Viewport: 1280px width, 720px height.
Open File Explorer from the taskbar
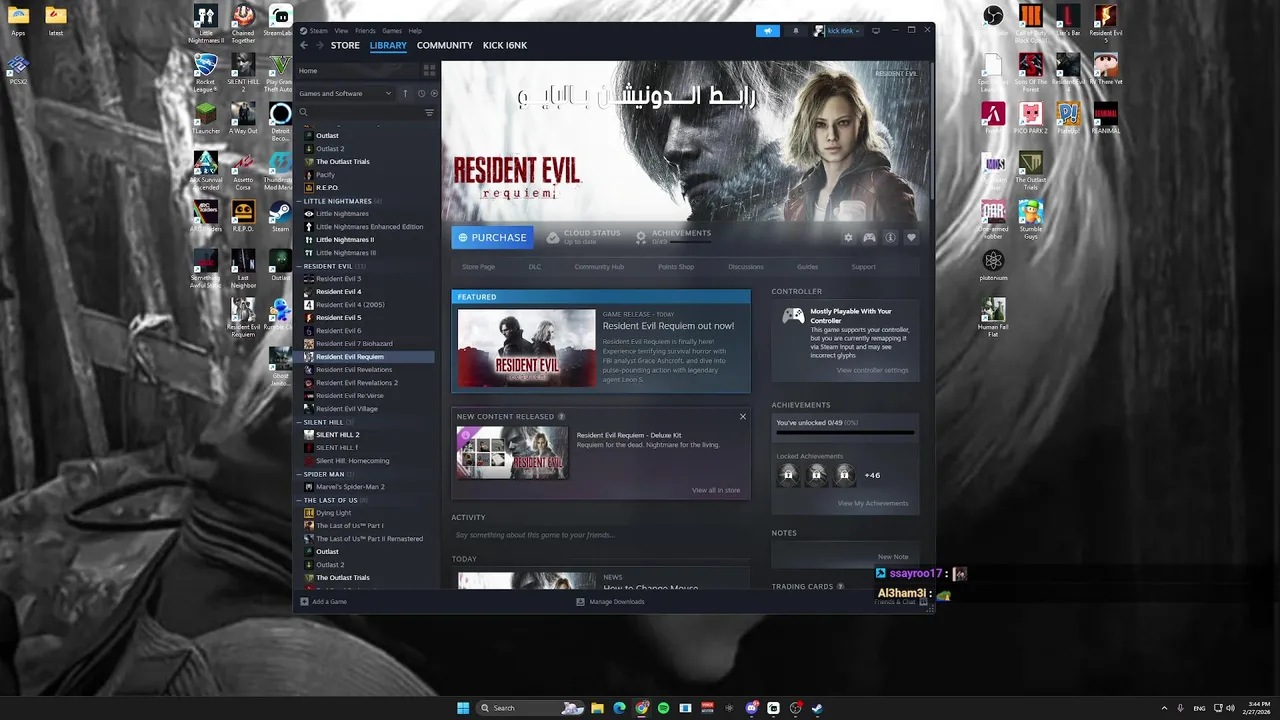[597, 708]
